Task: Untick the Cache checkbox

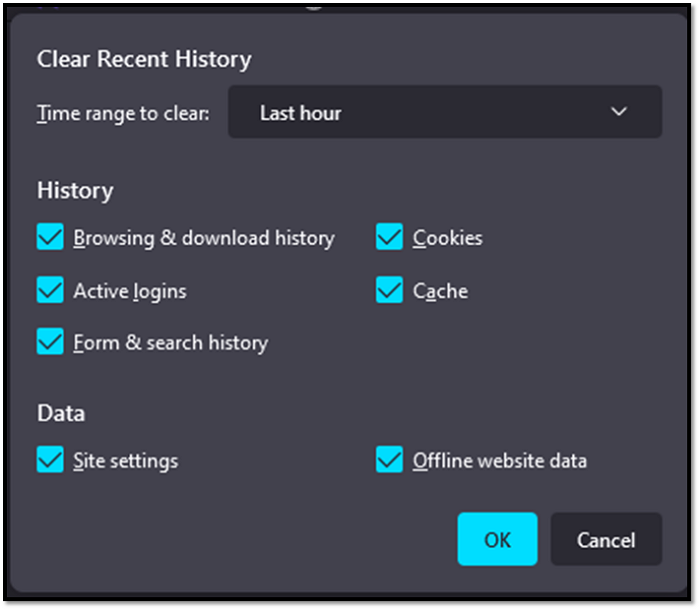Action: click(389, 291)
